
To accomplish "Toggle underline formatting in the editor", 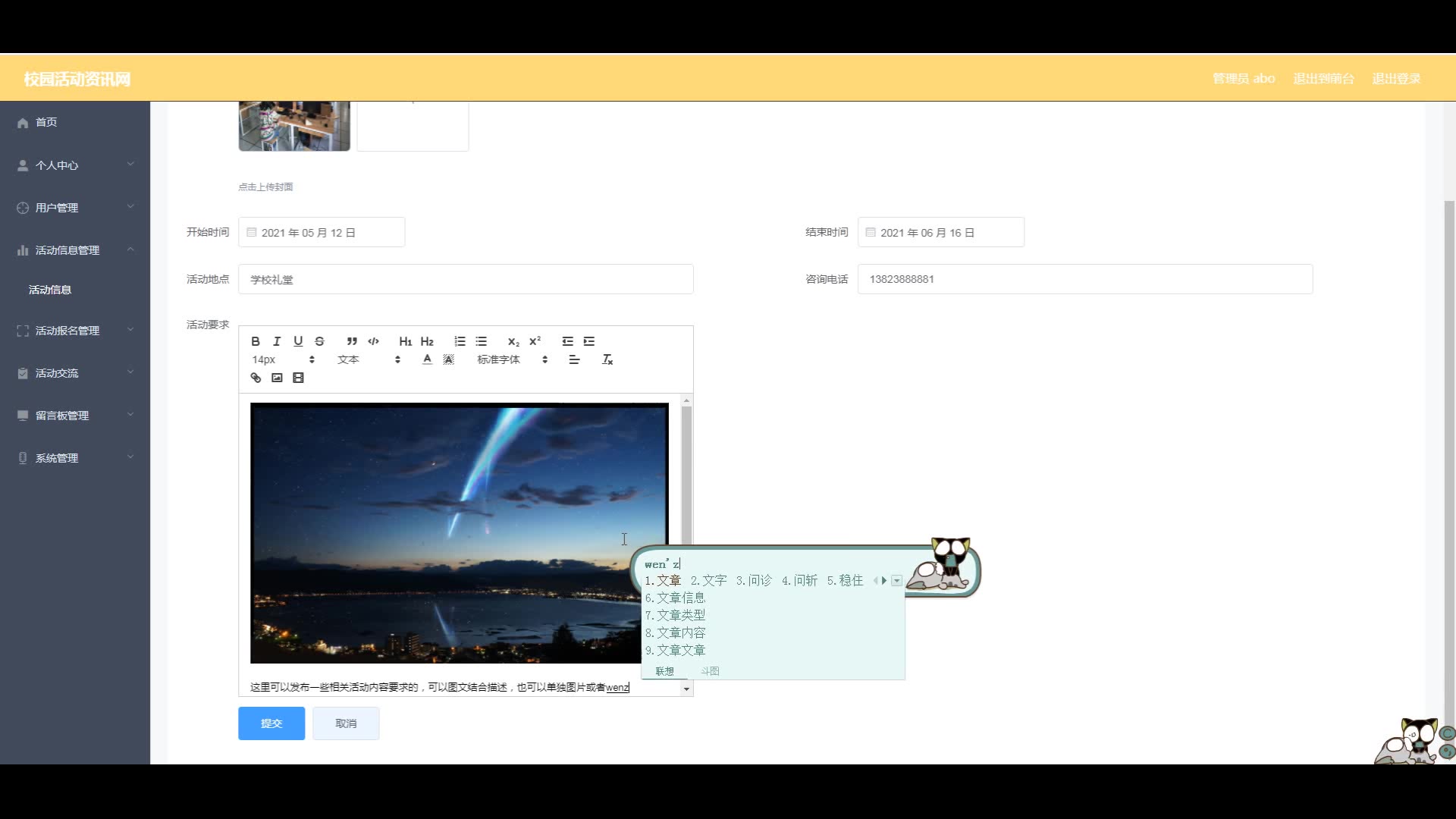I will 298,341.
